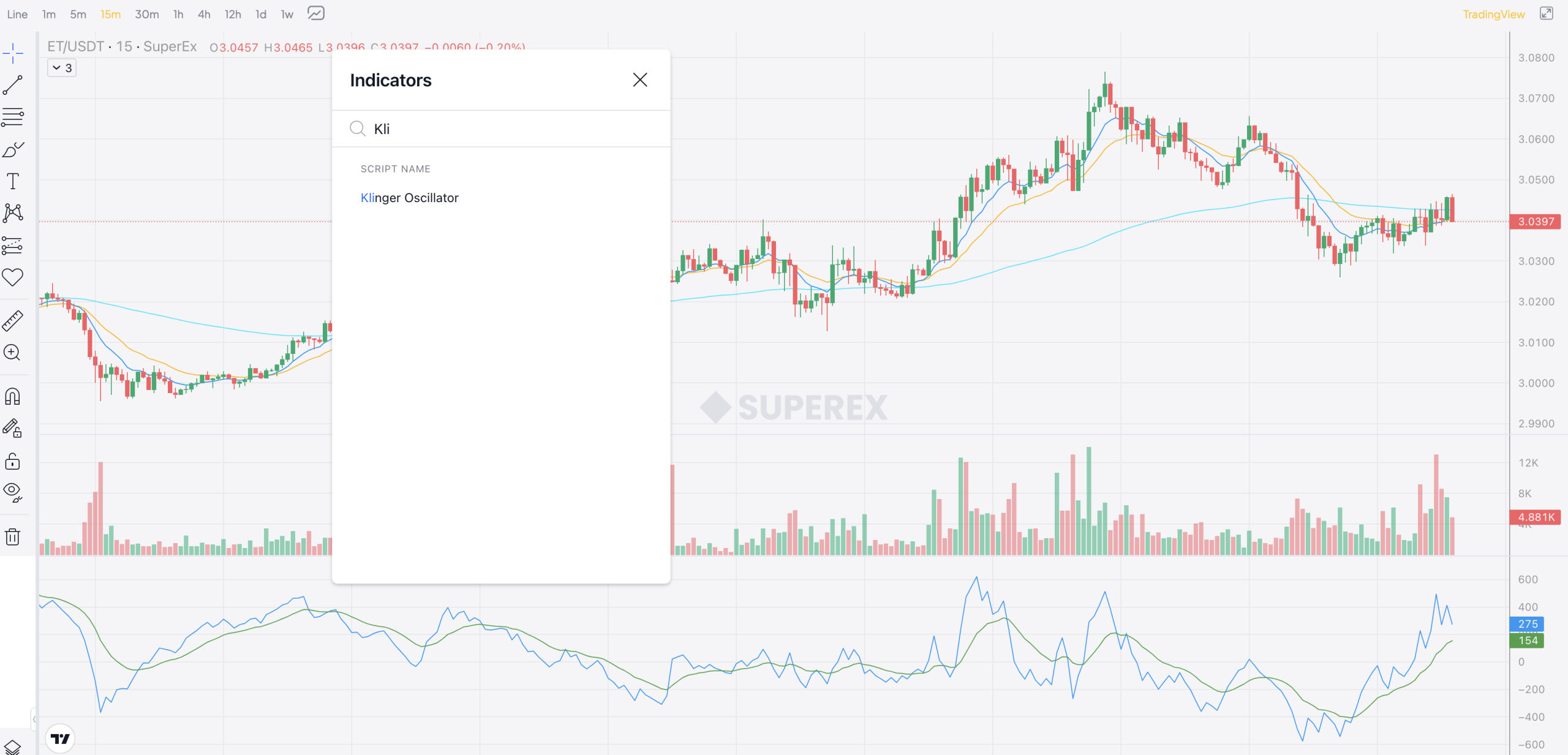This screenshot has height=755, width=1568.
Task: Close the Indicators dialog
Action: (x=639, y=80)
